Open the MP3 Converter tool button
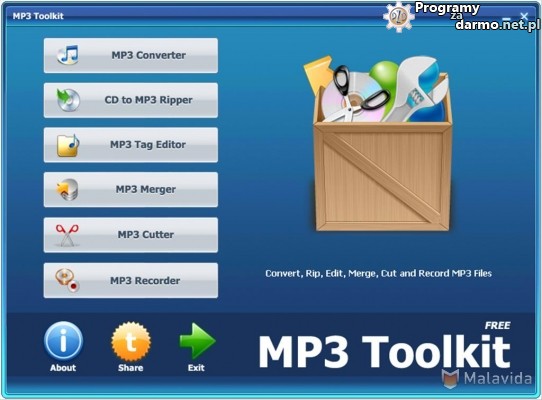The height and width of the screenshot is (400, 542). coord(131,55)
